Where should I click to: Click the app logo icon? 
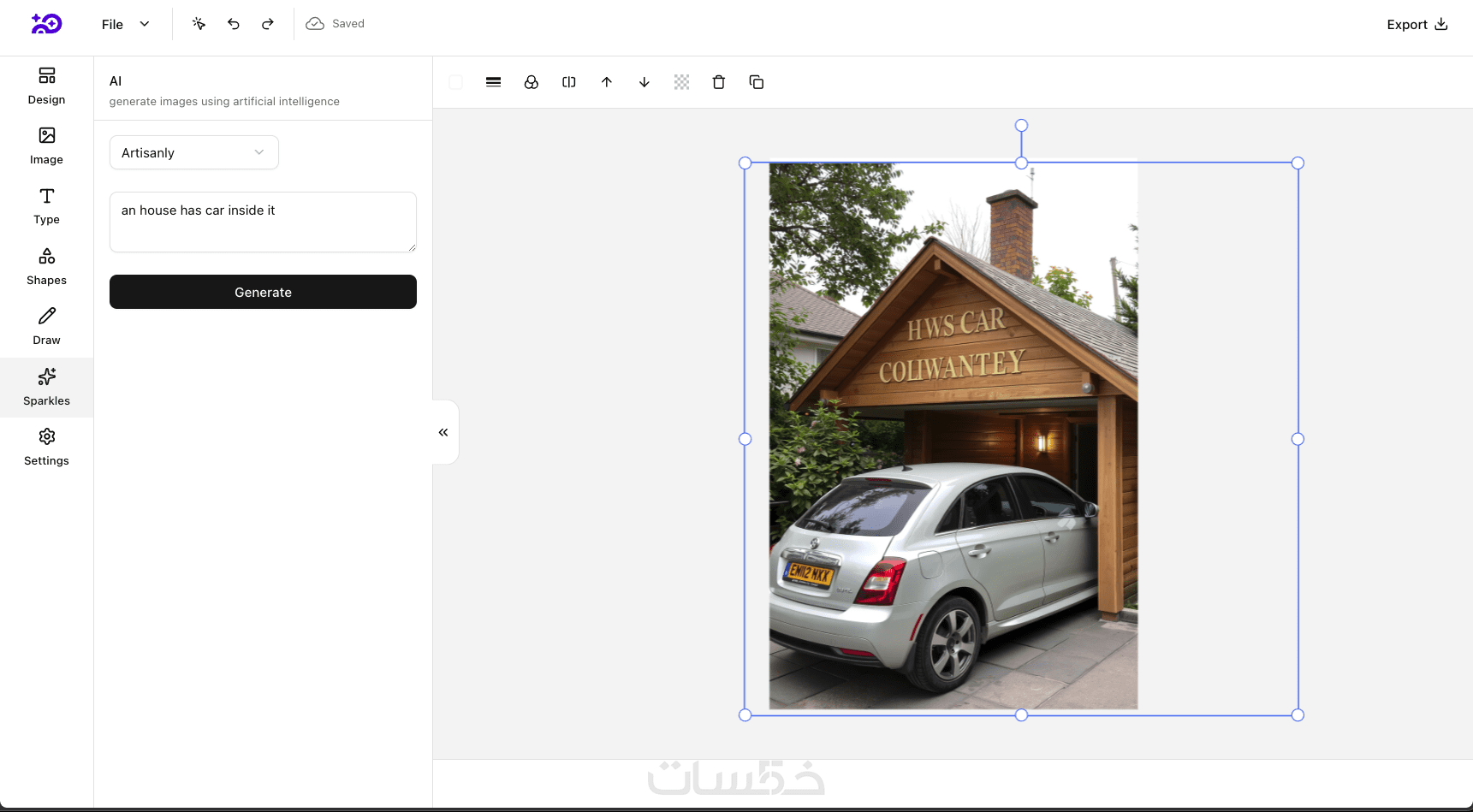pos(46,24)
